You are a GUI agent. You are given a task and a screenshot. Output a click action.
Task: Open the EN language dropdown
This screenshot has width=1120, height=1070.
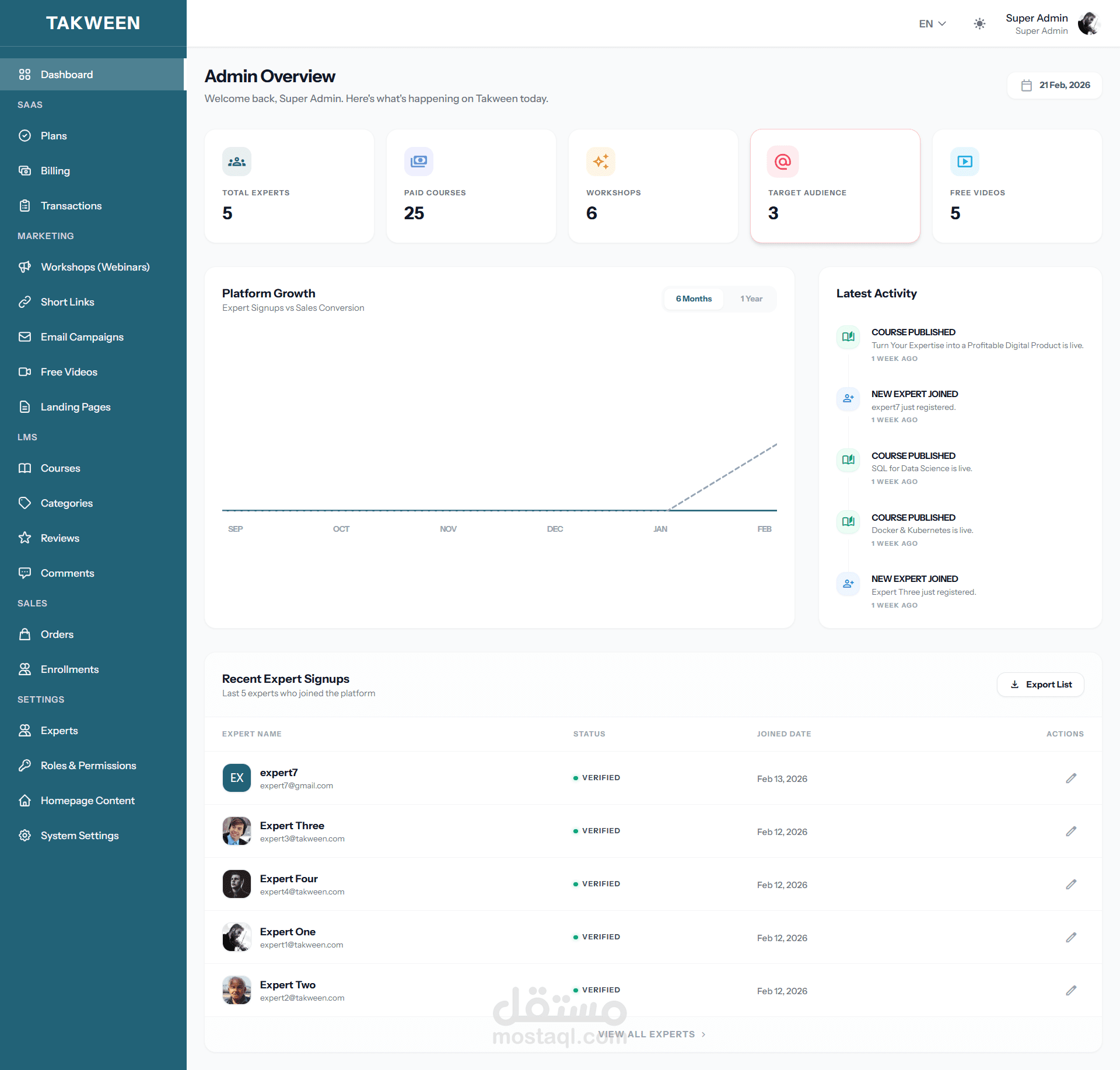tap(932, 24)
